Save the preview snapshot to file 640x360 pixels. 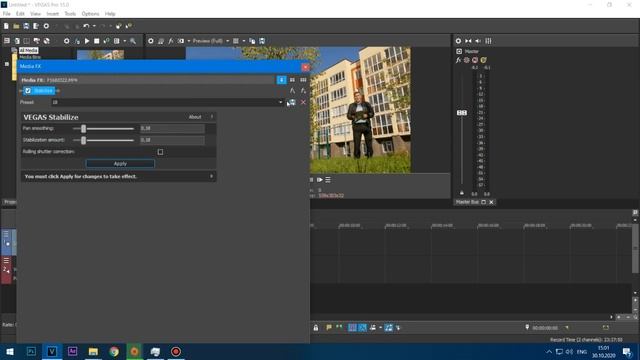[x=262, y=41]
